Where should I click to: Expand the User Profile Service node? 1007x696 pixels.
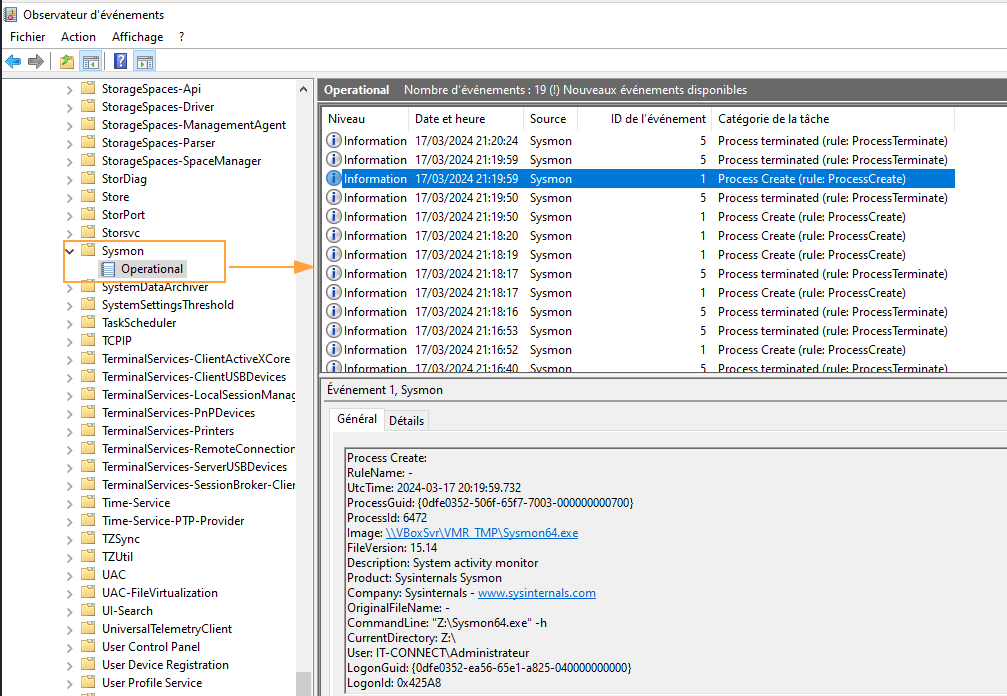70,683
